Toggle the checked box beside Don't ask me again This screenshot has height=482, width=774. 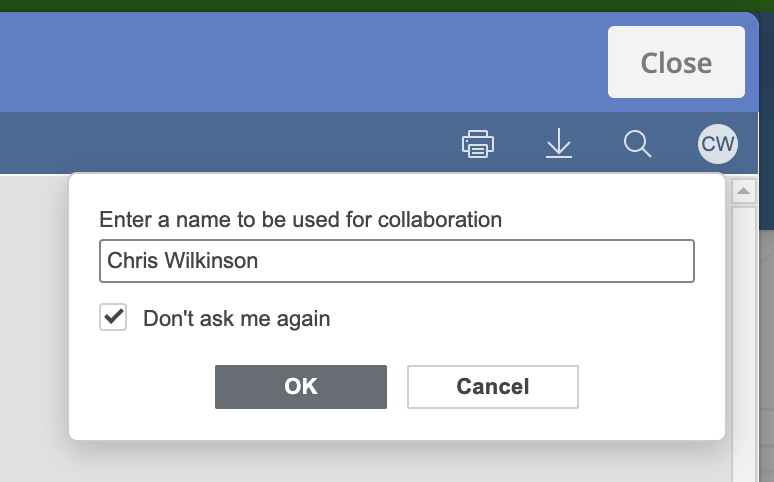[113, 317]
